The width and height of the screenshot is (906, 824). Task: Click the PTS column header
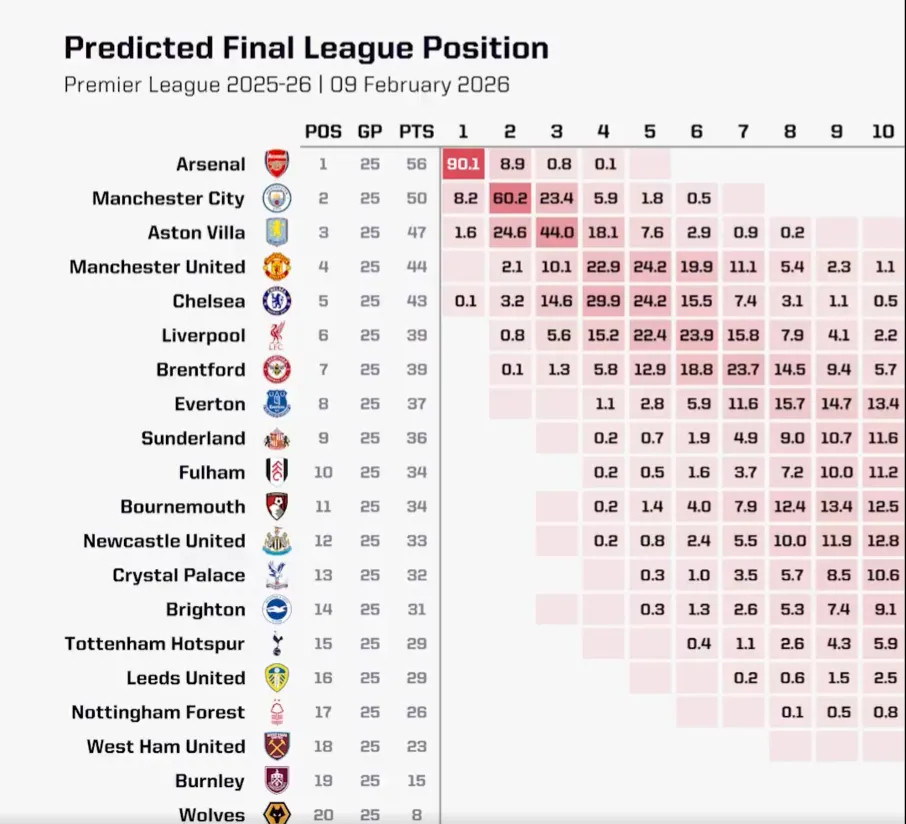point(416,131)
